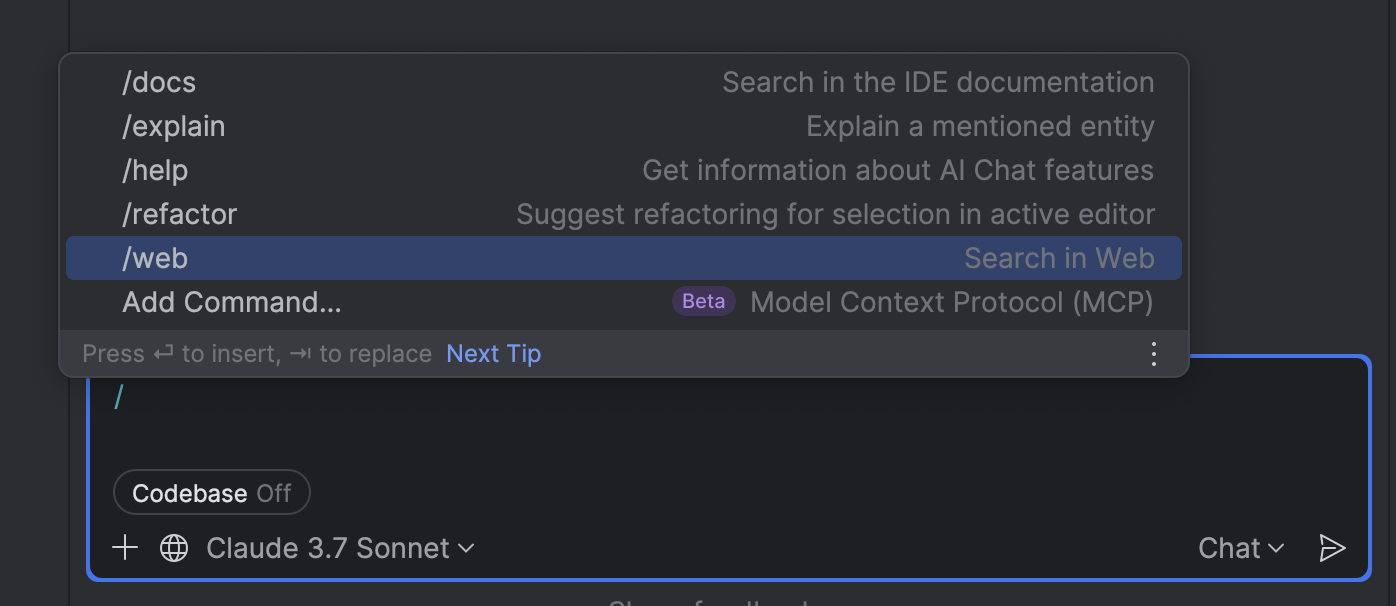Viewport: 1396px width, 606px height.
Task: Click the plus attach-context icon
Action: click(125, 548)
